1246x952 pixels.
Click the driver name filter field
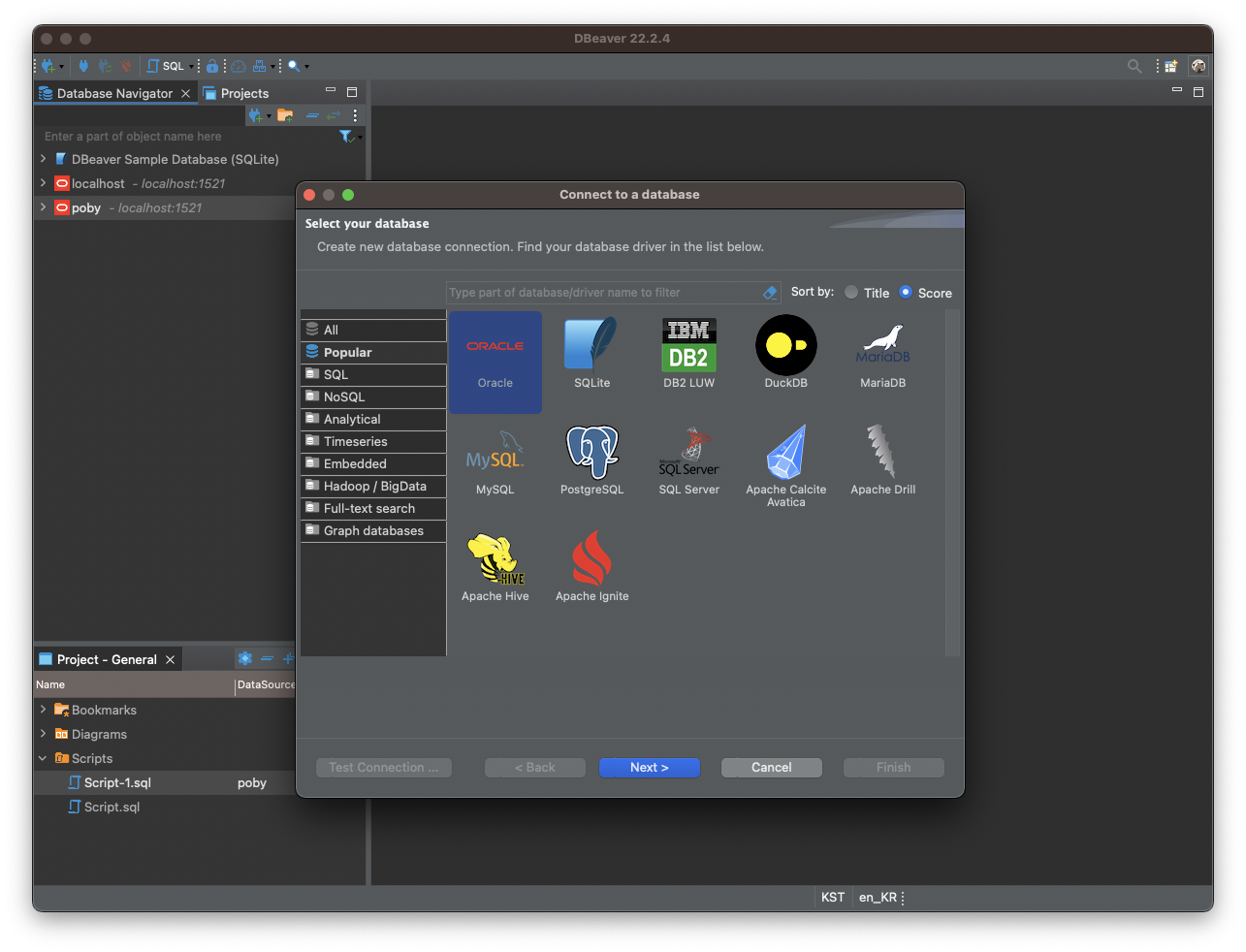click(602, 292)
